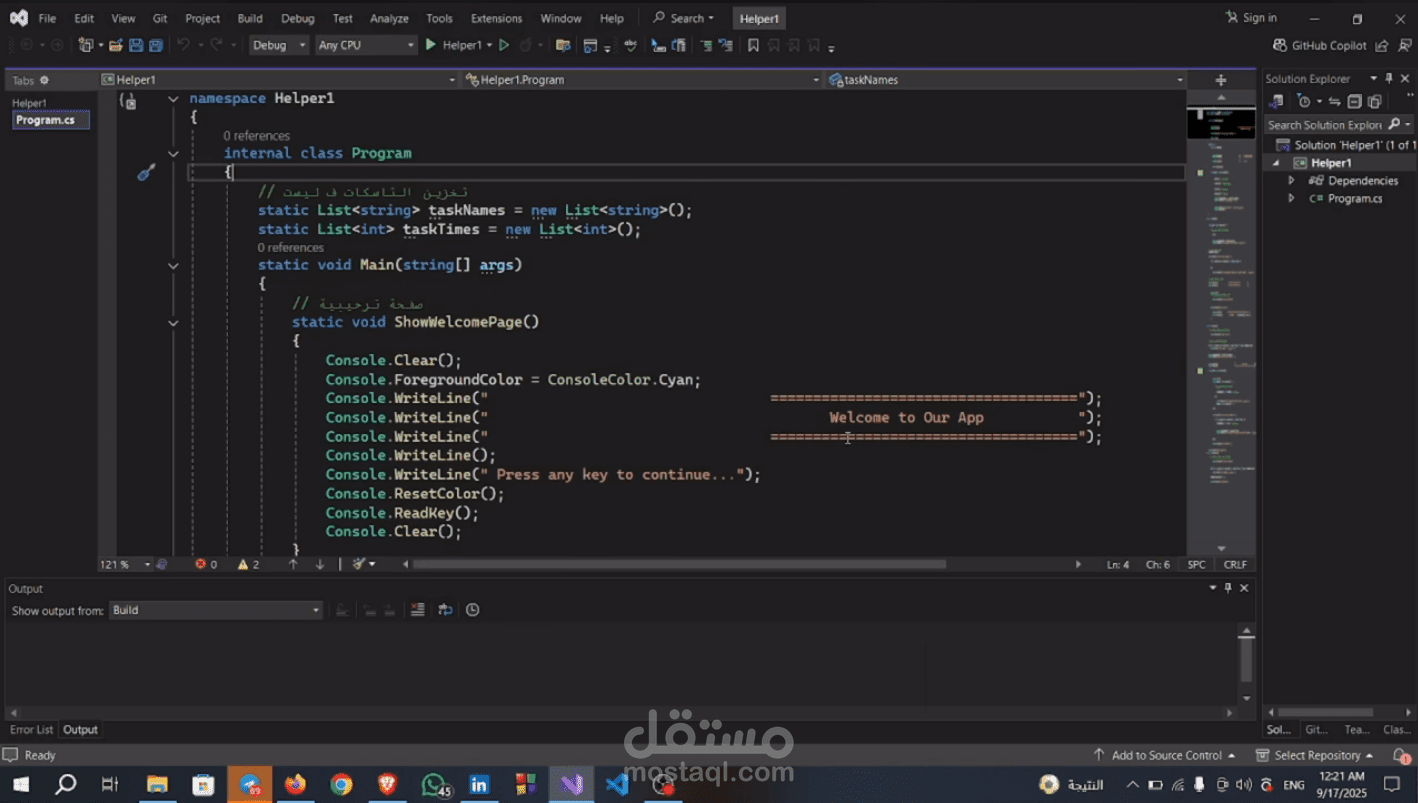Click the Save All toolbar icon
1418x803 pixels.
pyautogui.click(x=156, y=45)
